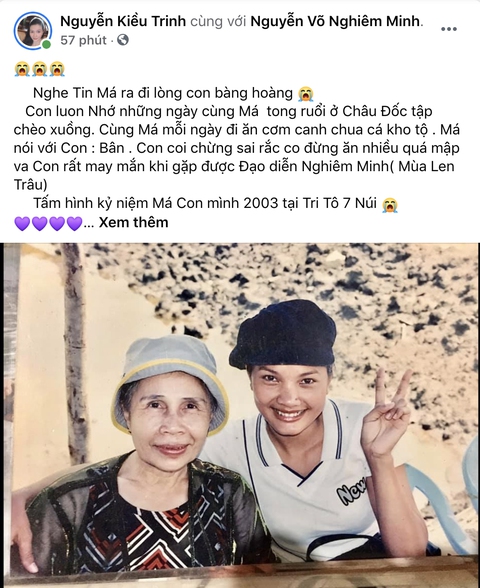
Task: Click the second purple heart emoji
Action: [39, 224]
